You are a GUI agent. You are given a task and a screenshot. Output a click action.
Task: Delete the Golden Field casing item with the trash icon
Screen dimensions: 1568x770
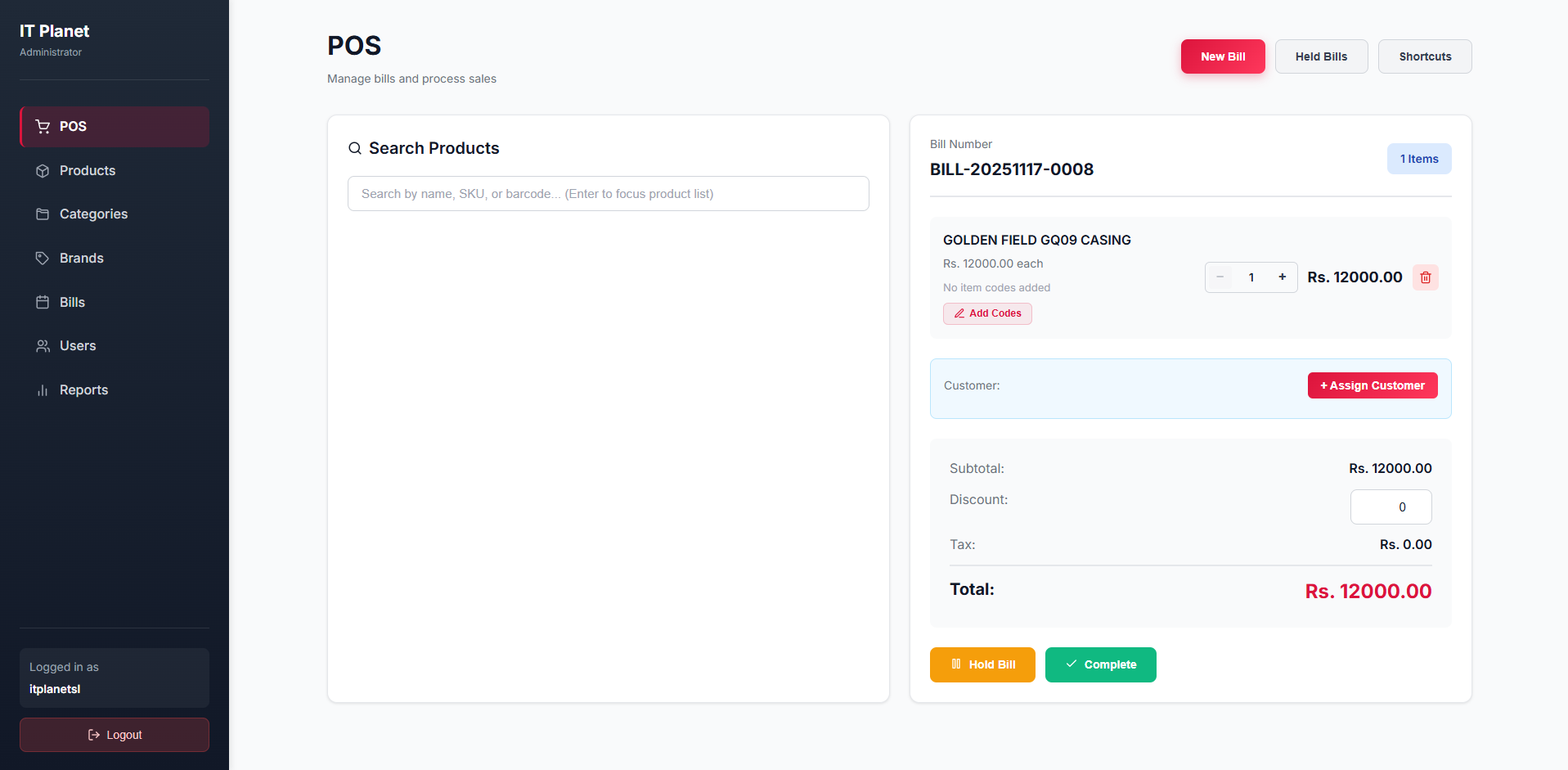tap(1425, 277)
